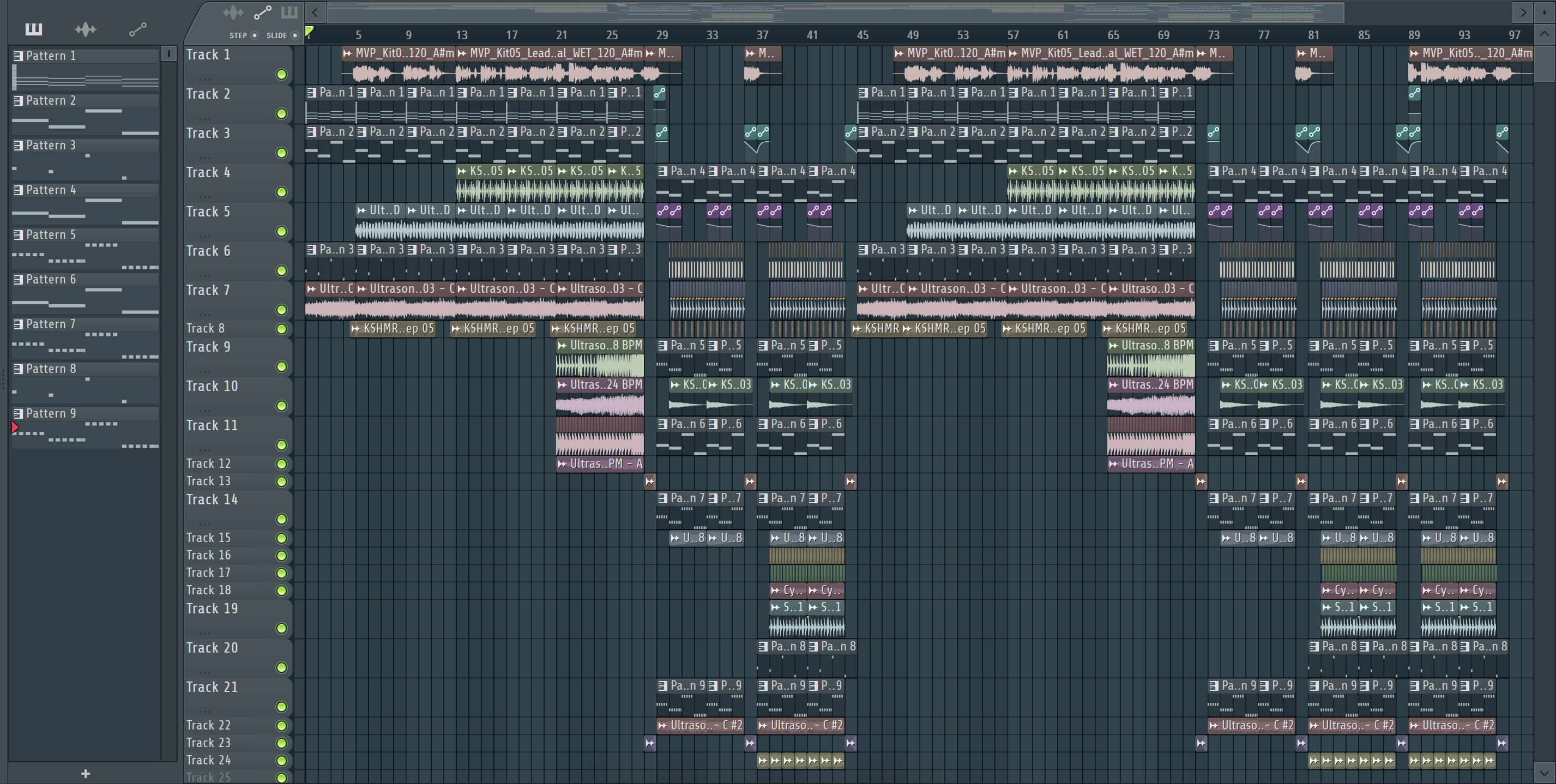The height and width of the screenshot is (784, 1556).
Task: Select the automation clip focus icon above tracks
Action: (x=262, y=12)
